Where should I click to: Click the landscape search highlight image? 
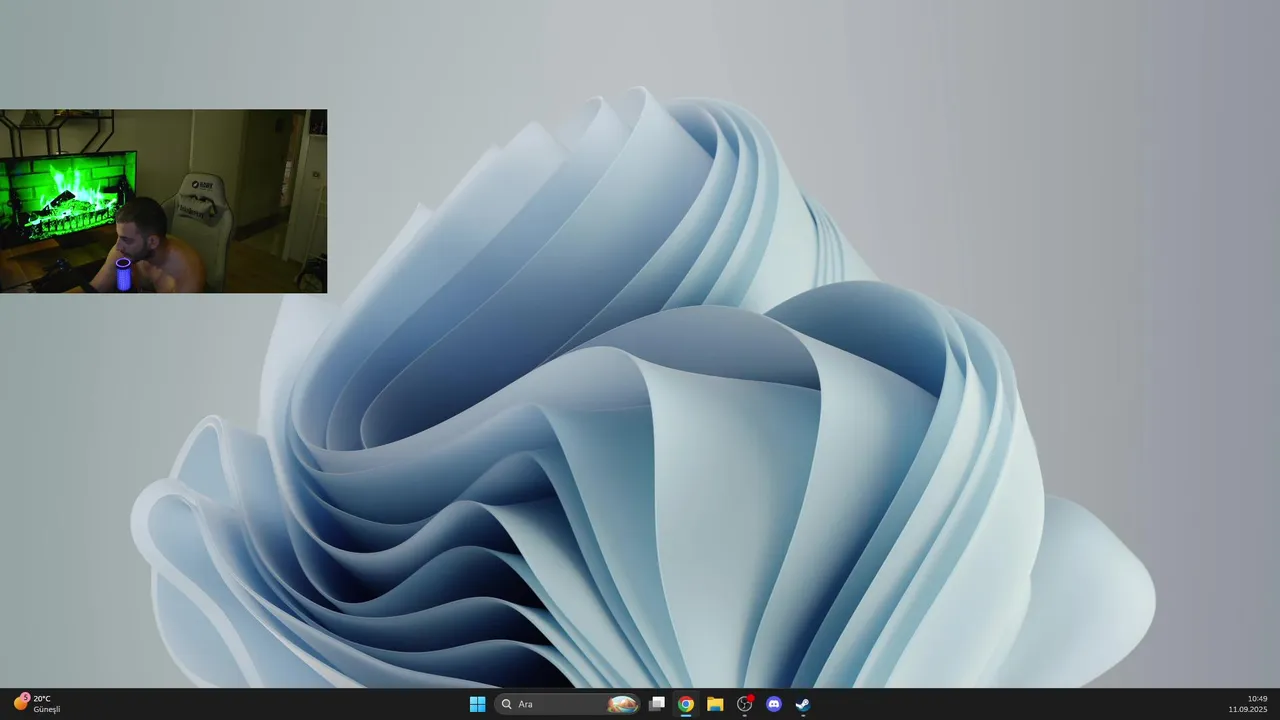pyautogui.click(x=622, y=704)
